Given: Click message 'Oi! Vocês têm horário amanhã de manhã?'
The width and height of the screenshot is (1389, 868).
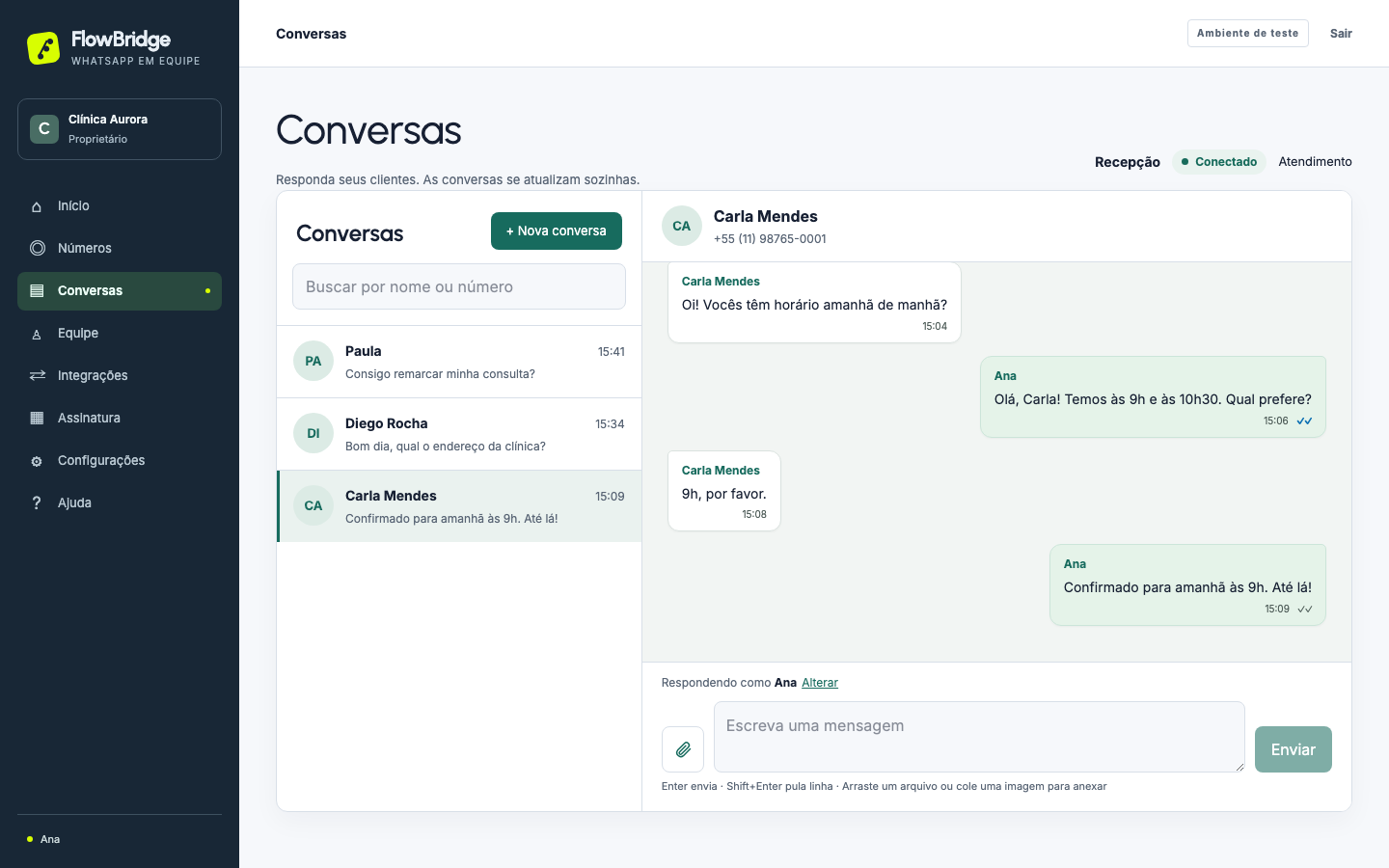Looking at the screenshot, I should point(814,303).
